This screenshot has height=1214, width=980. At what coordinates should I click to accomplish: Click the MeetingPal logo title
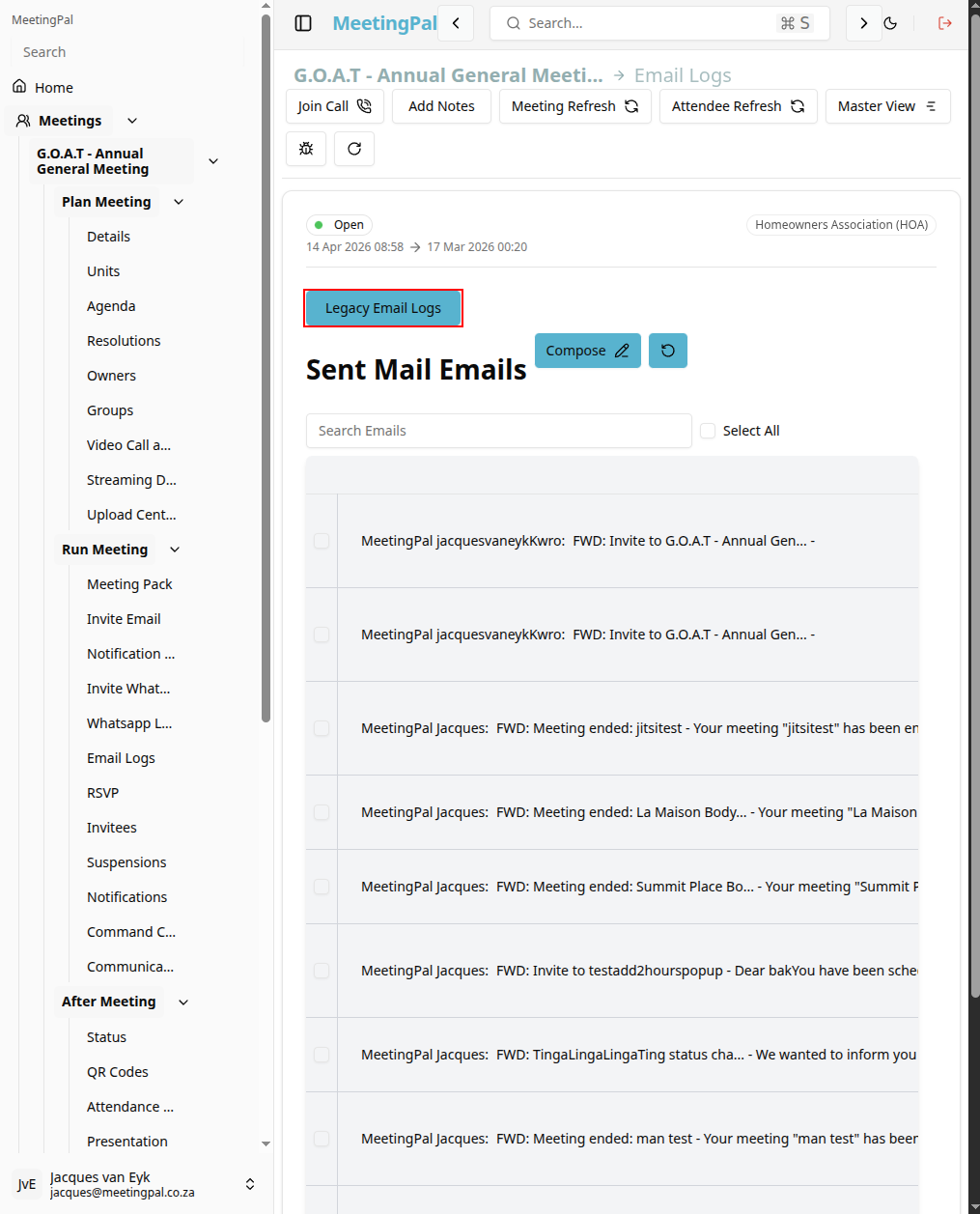pos(384,23)
